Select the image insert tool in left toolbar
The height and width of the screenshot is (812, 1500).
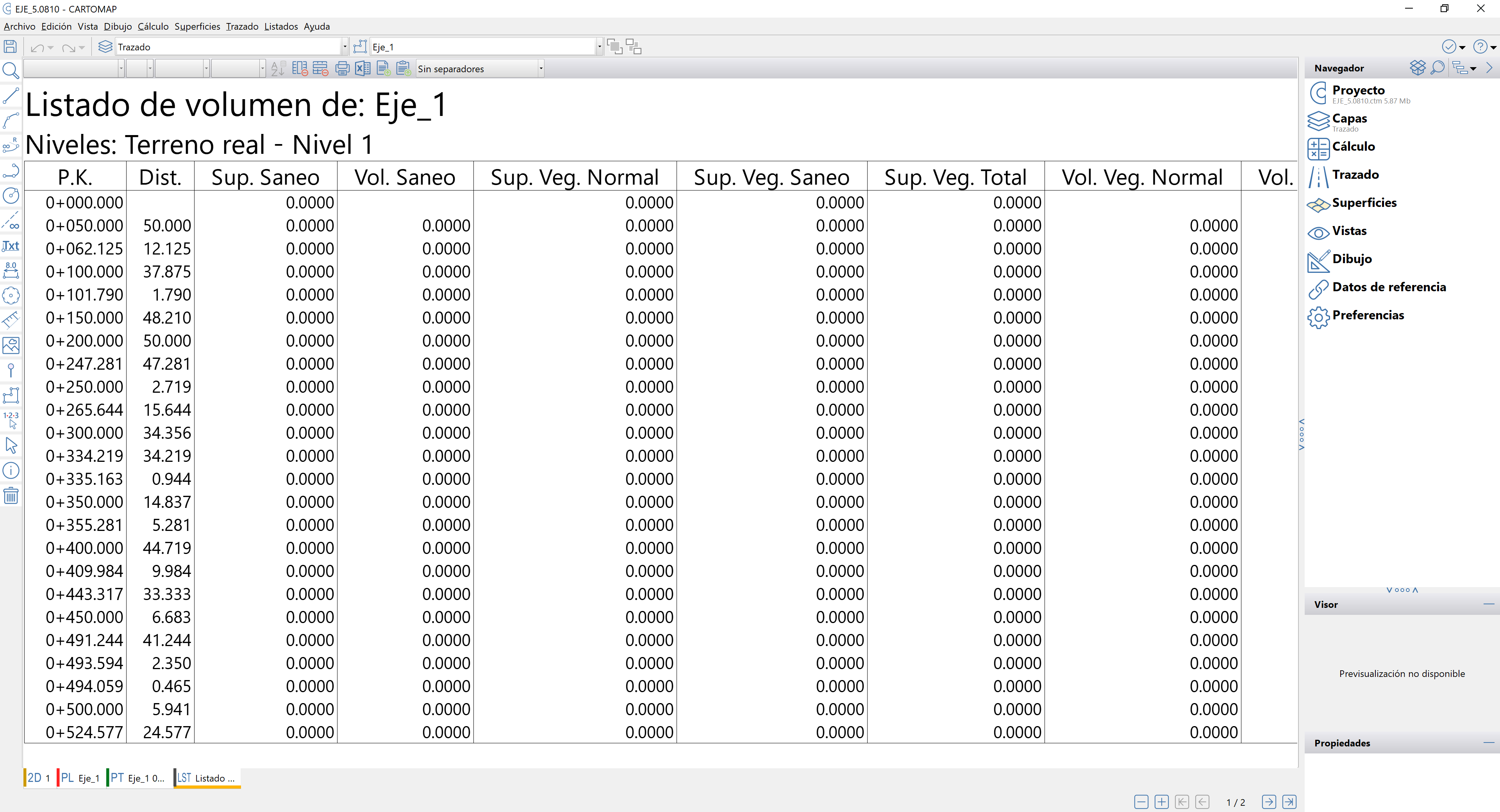tap(11, 345)
